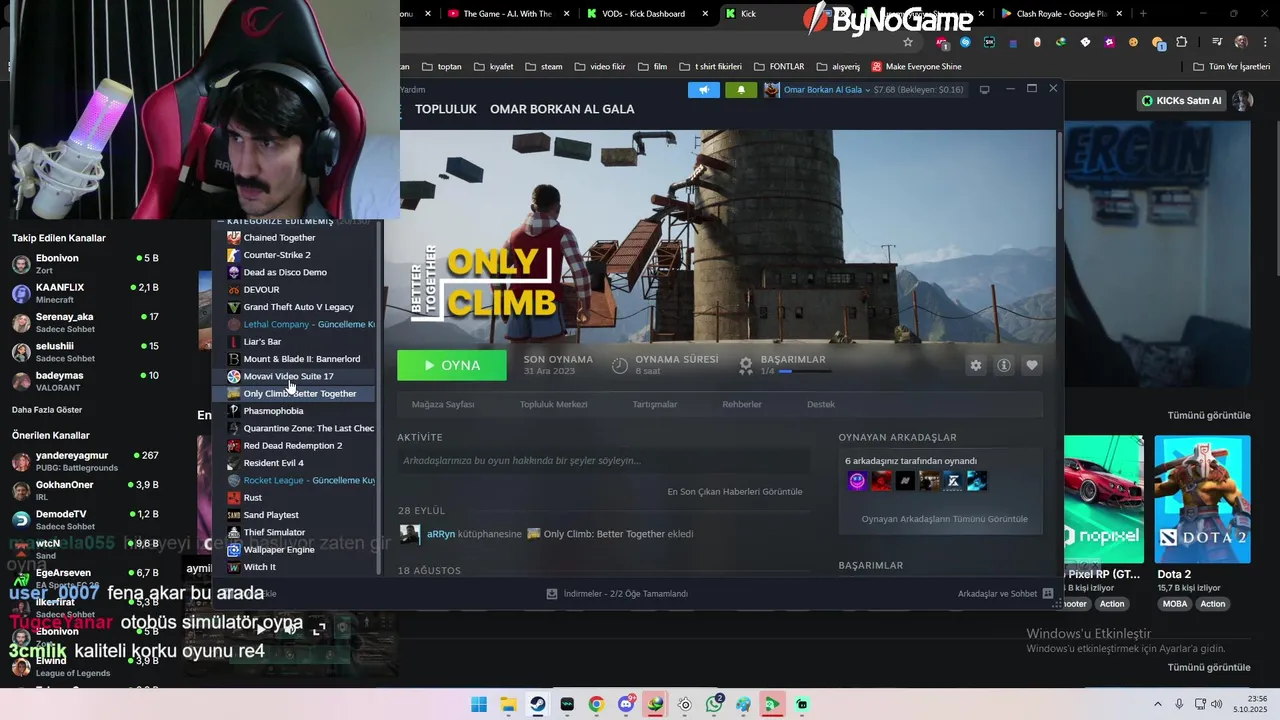Switch to the Destek tab
Image resolution: width=1280 pixels, height=720 pixels.
(x=821, y=404)
